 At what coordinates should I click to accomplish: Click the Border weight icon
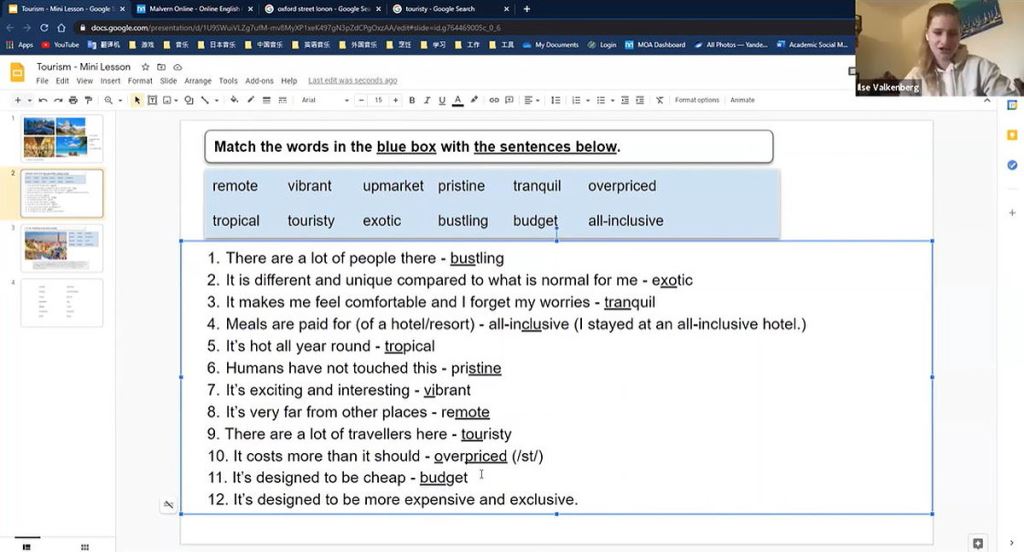click(x=266, y=100)
